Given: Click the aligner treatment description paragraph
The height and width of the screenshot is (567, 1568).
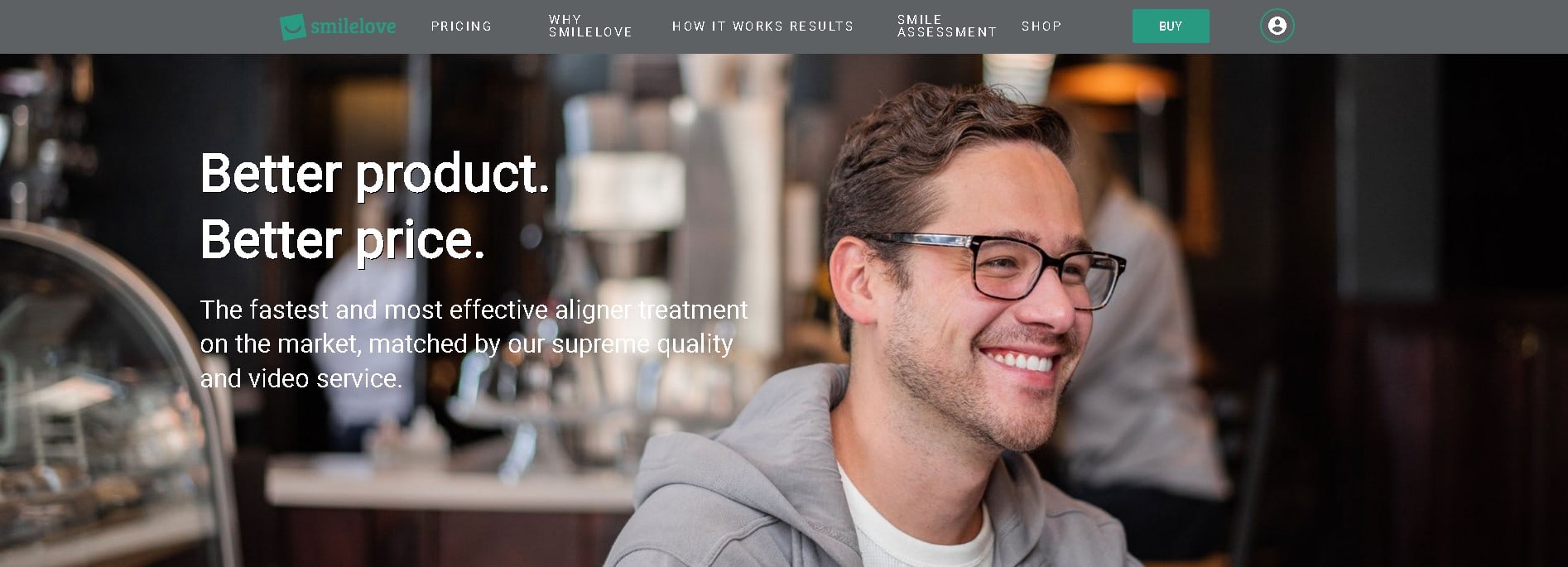Looking at the screenshot, I should [474, 344].
